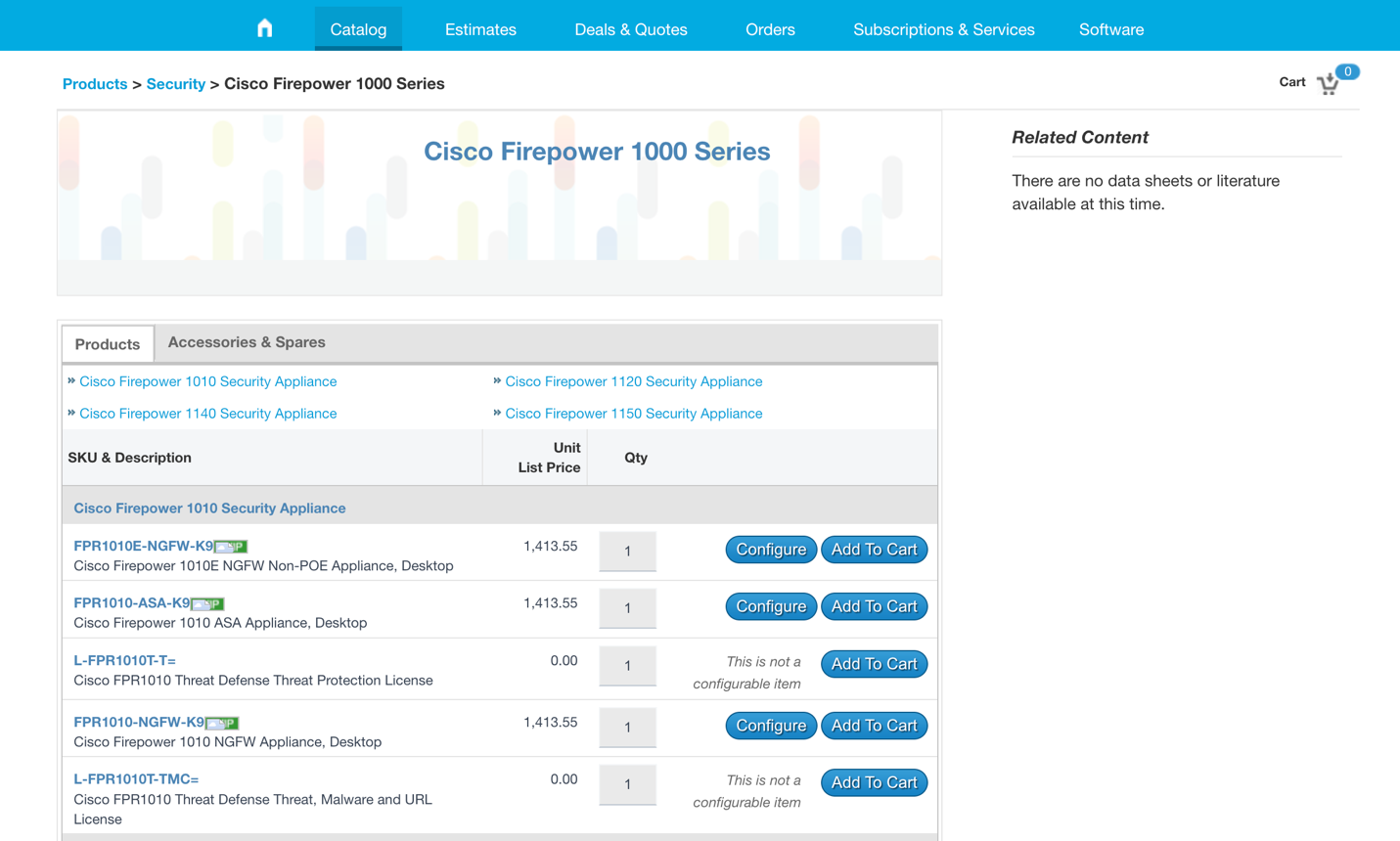Viewport: 1400px width, 841px height.
Task: Open the Estimates menu
Action: point(480,29)
